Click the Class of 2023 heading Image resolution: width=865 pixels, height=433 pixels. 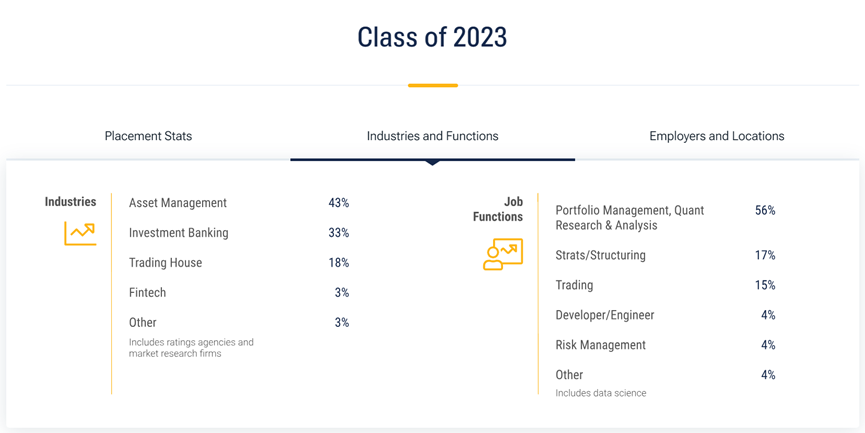coord(432,37)
